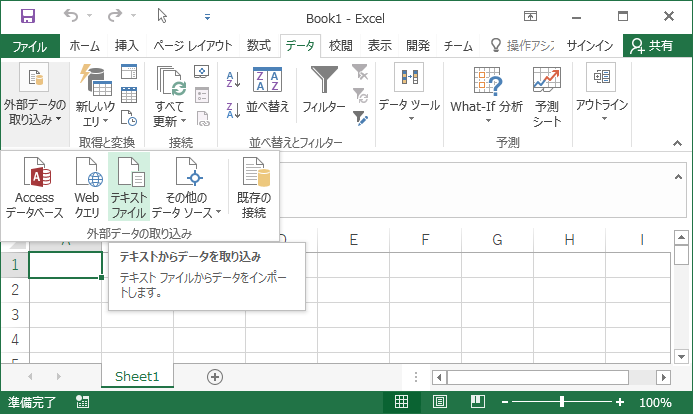Select cell A1
The height and width of the screenshot is (414, 693).
point(65,265)
